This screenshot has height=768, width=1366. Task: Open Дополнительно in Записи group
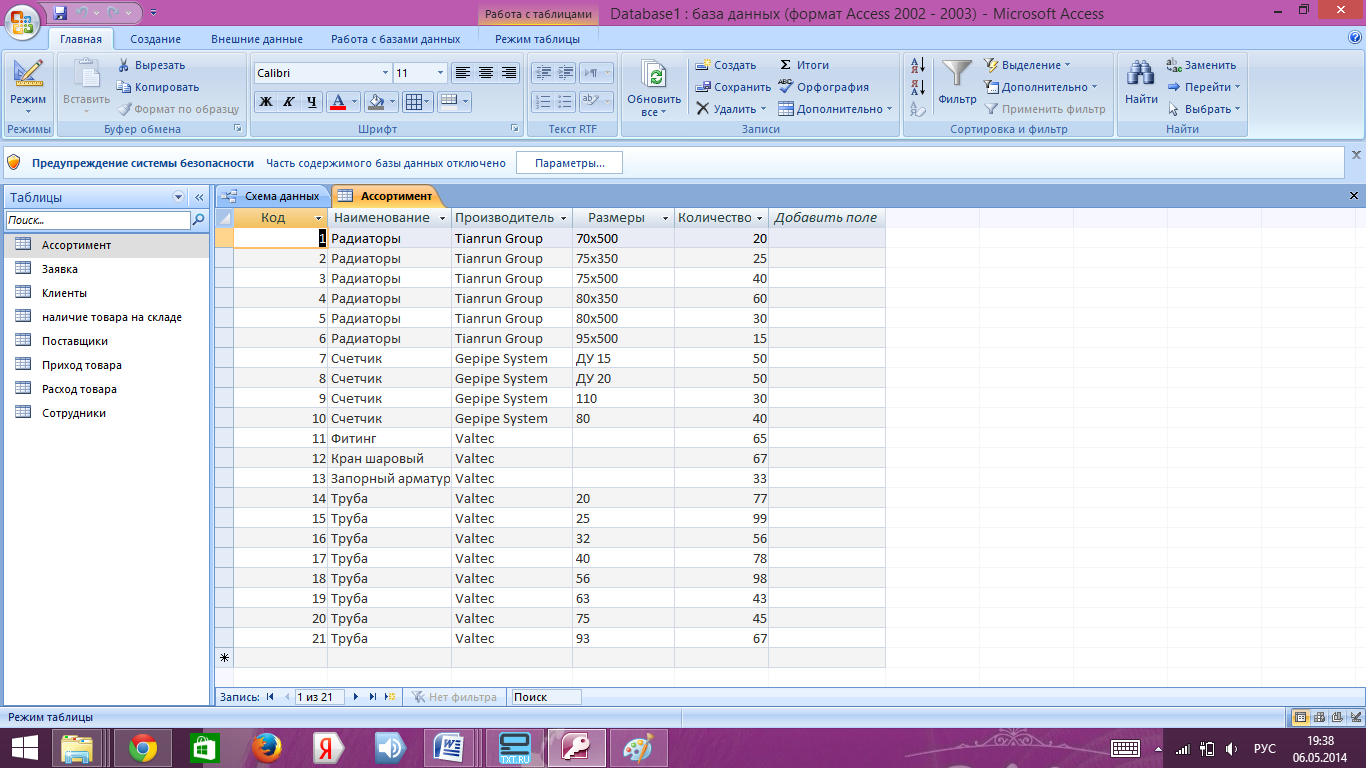(x=835, y=109)
